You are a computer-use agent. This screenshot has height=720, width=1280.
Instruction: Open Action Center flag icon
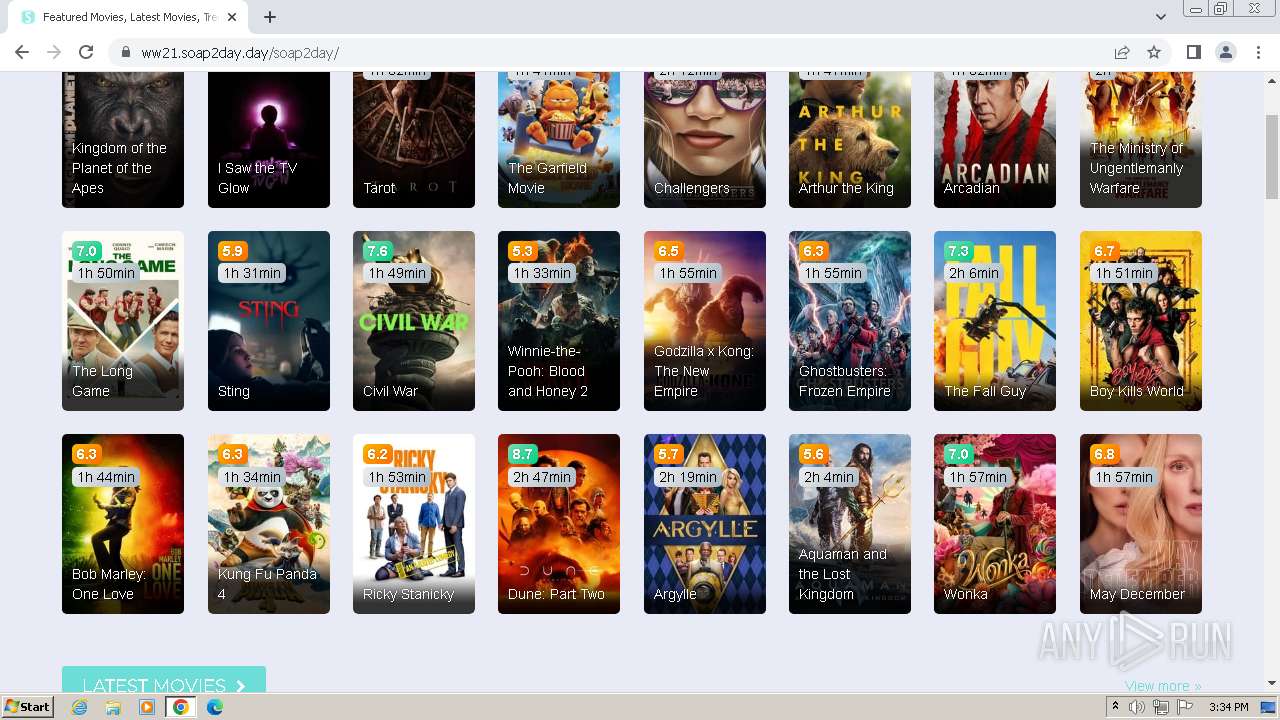[x=1185, y=707]
